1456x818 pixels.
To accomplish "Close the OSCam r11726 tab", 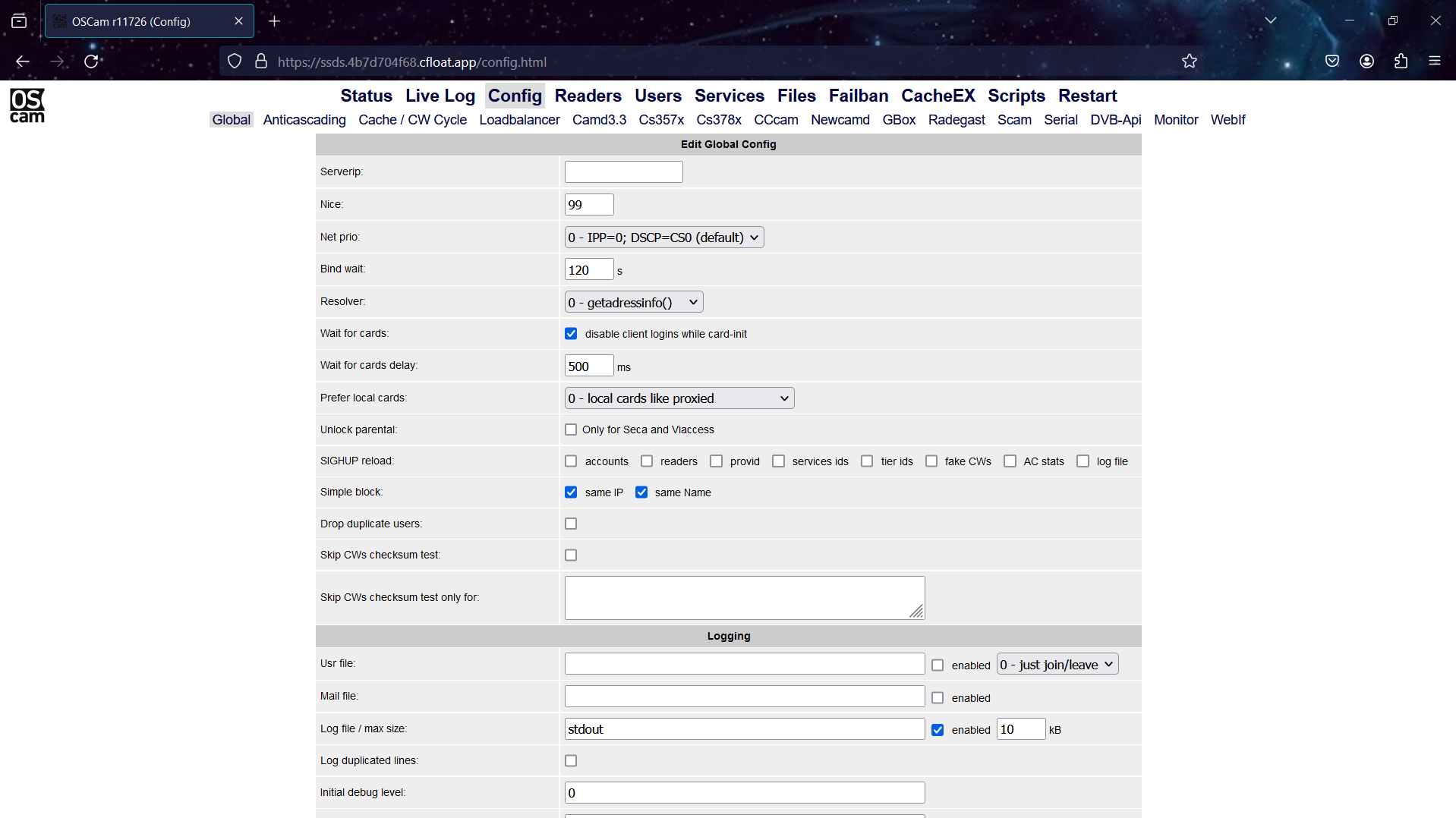I will pyautogui.click(x=238, y=21).
